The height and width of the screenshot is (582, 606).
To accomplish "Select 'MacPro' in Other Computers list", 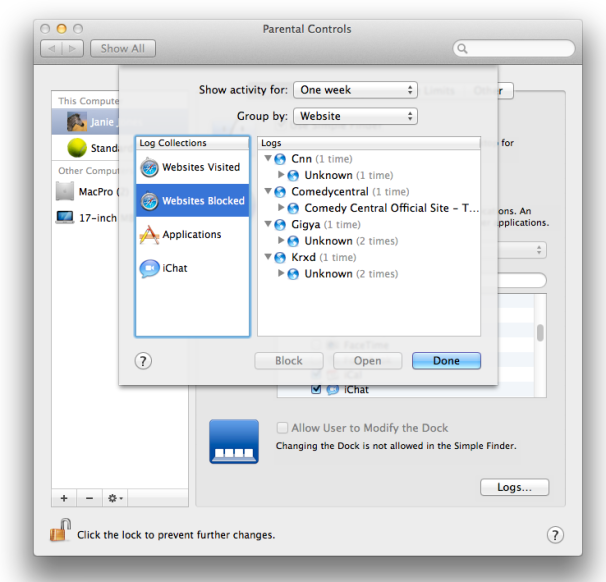I will click(96, 192).
